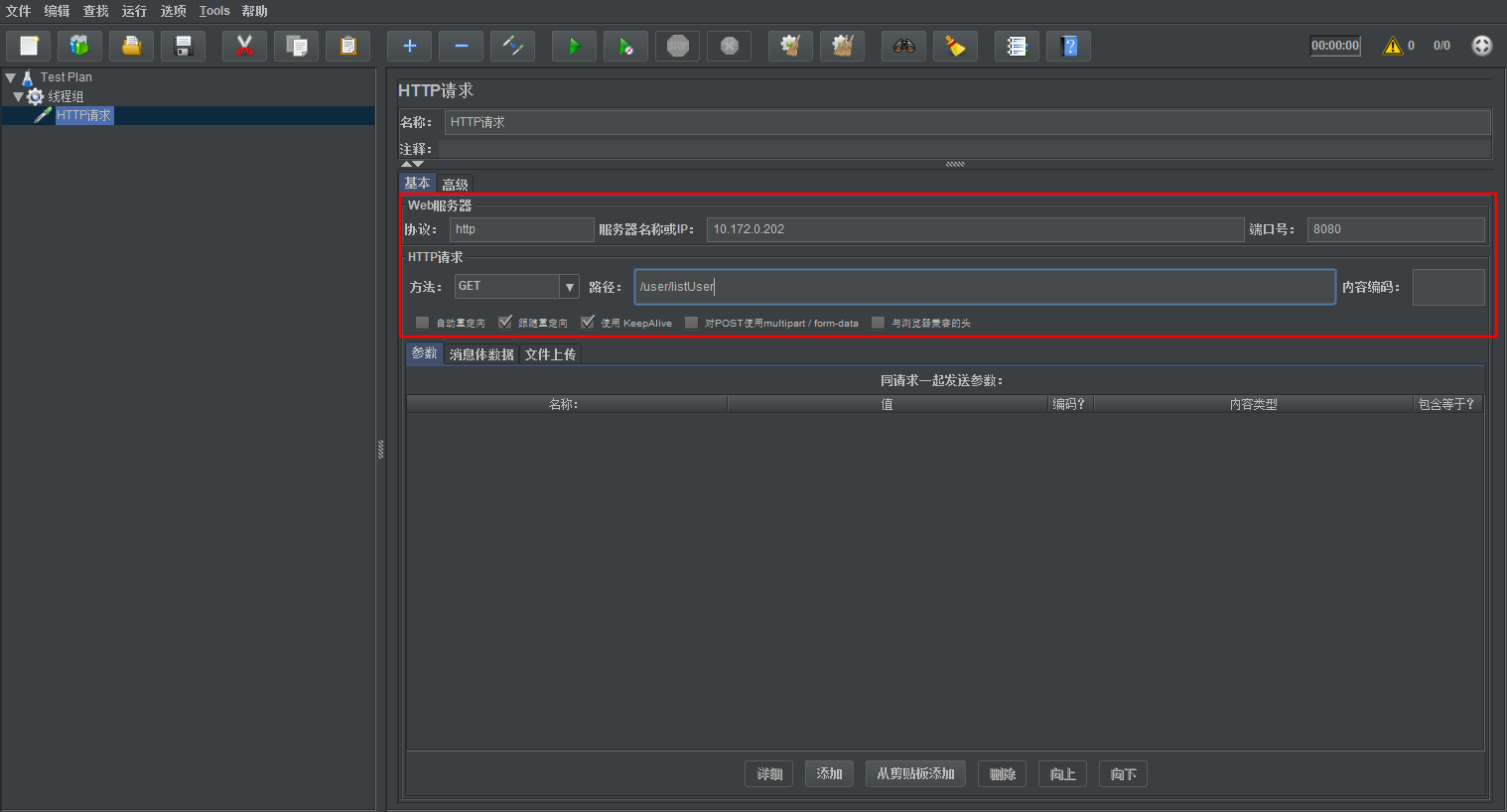The image size is (1507, 812).
Task: Click the 内容类型 column header
Action: point(1253,404)
